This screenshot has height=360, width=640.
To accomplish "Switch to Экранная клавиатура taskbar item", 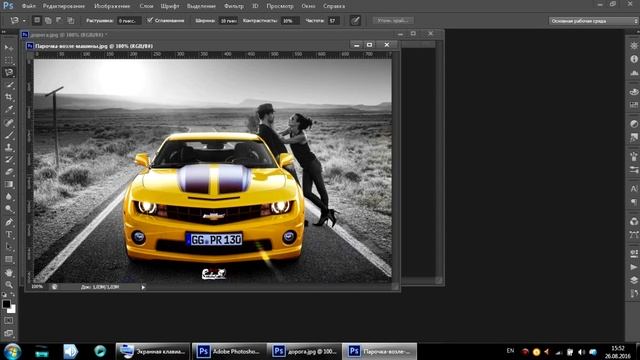I will [x=153, y=351].
